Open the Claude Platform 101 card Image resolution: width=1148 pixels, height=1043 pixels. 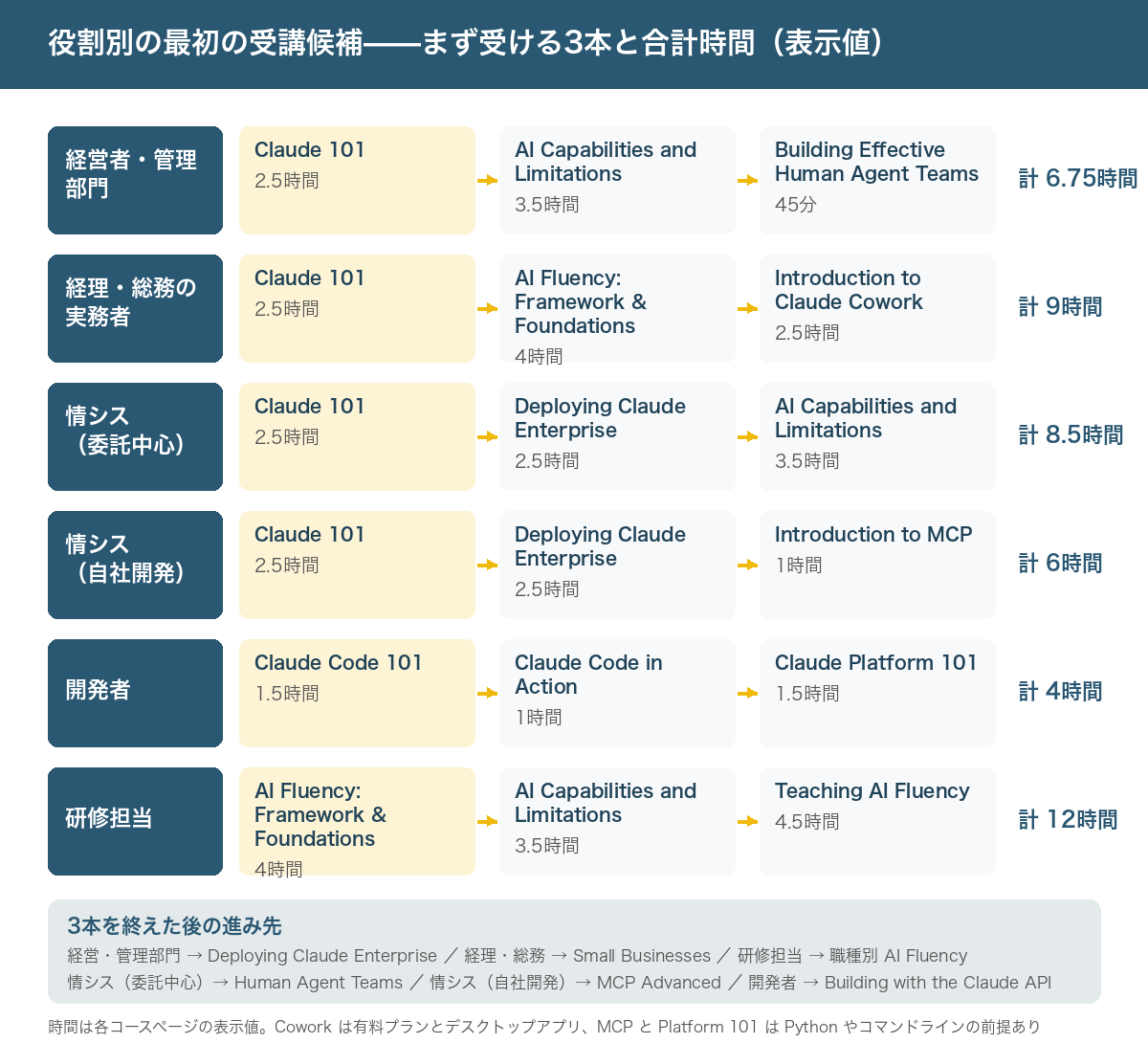877,693
